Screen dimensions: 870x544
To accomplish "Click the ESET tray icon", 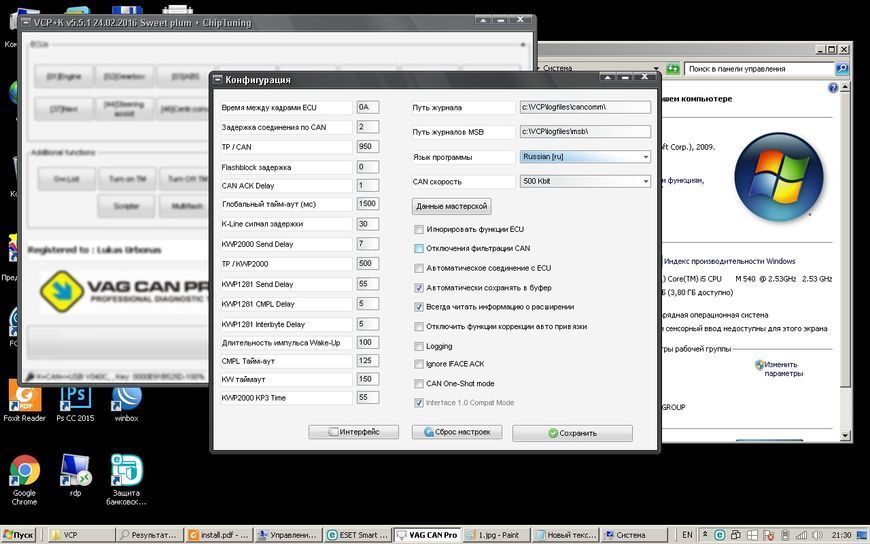I will [x=720, y=535].
